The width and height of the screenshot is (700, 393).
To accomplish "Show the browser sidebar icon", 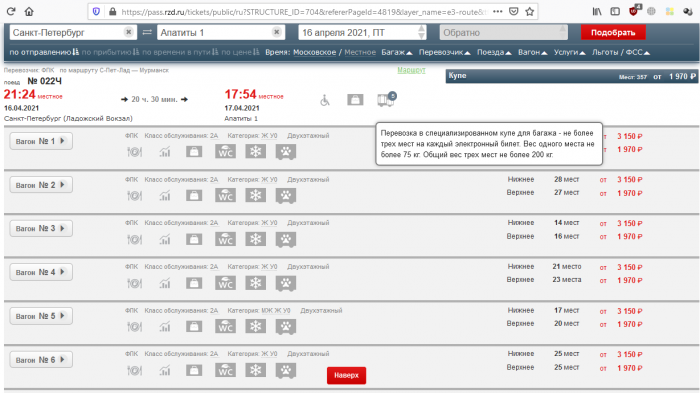I will 615,12.
